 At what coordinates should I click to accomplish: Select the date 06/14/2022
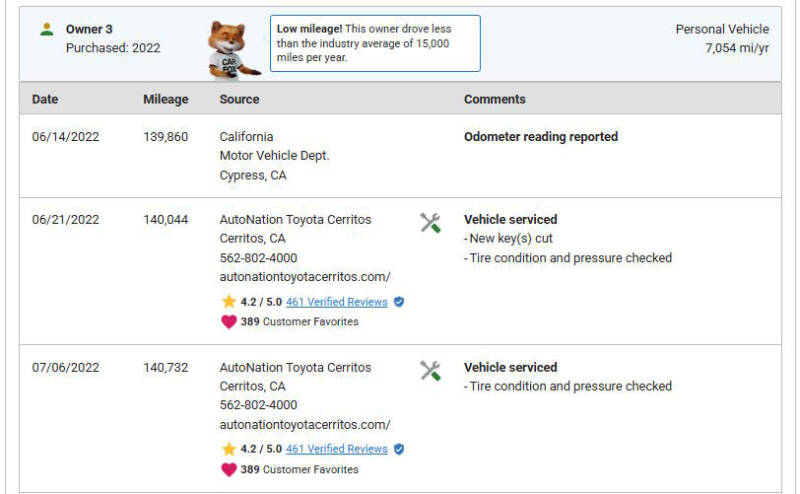65,137
